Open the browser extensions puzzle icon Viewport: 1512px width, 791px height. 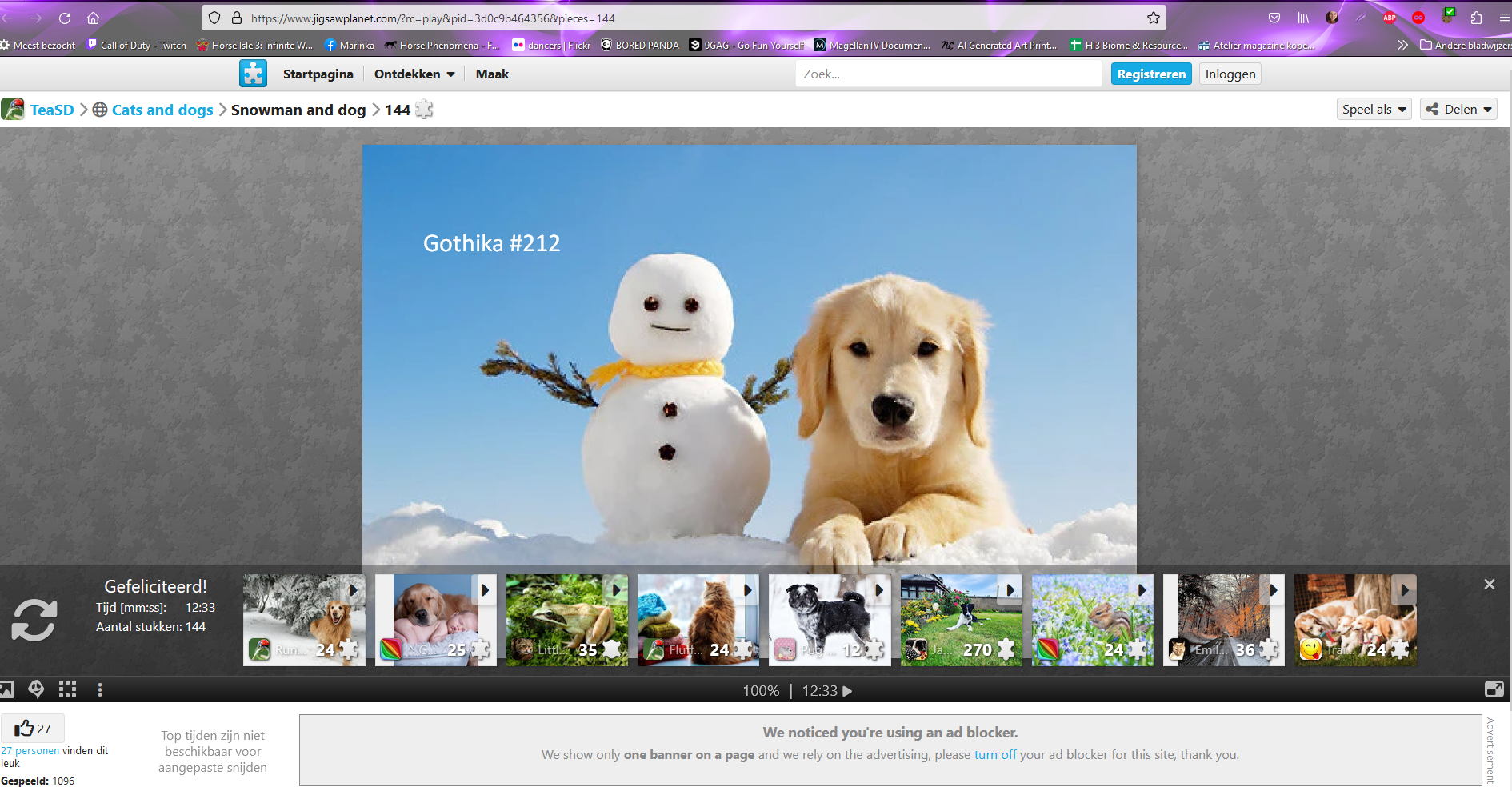tap(1476, 18)
